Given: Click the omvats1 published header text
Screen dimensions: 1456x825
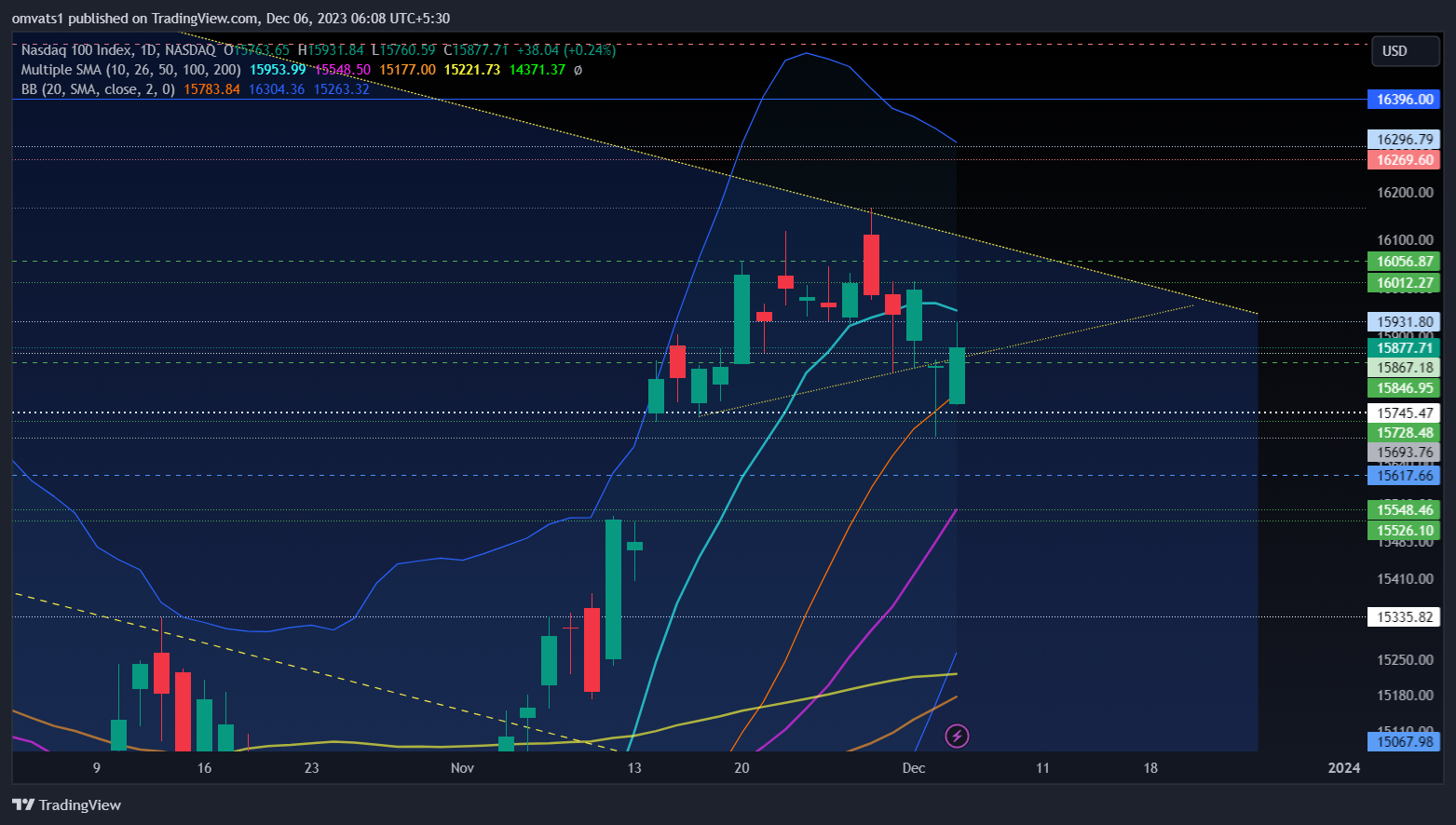Looking at the screenshot, I should (231, 19).
